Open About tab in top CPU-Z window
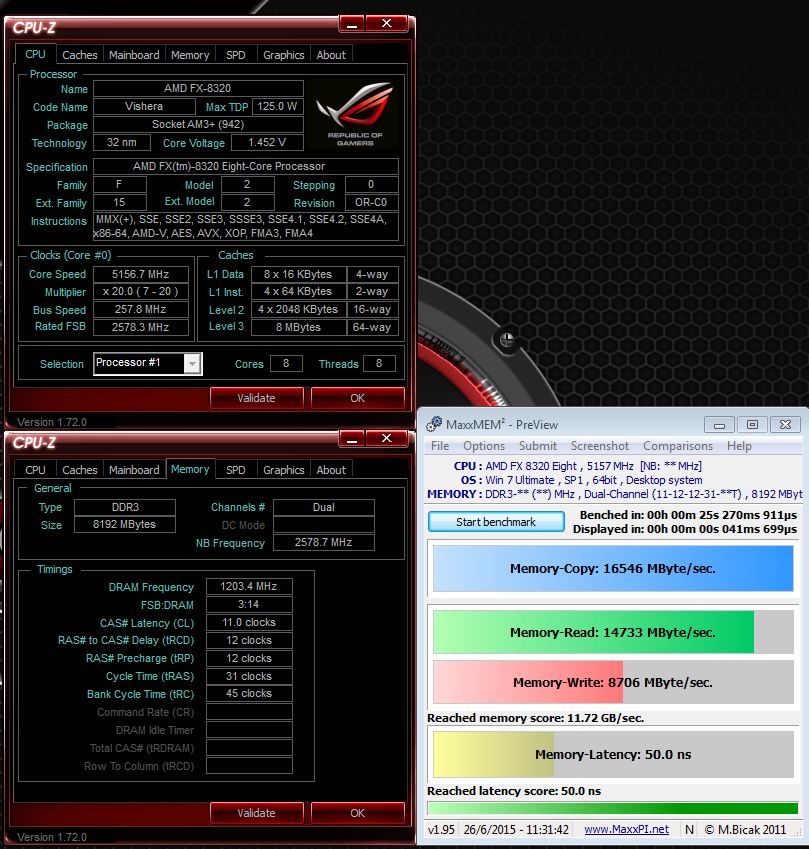 [331, 55]
